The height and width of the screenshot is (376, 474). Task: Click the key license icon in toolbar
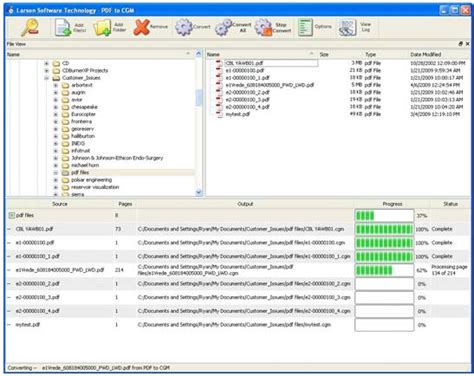point(30,27)
